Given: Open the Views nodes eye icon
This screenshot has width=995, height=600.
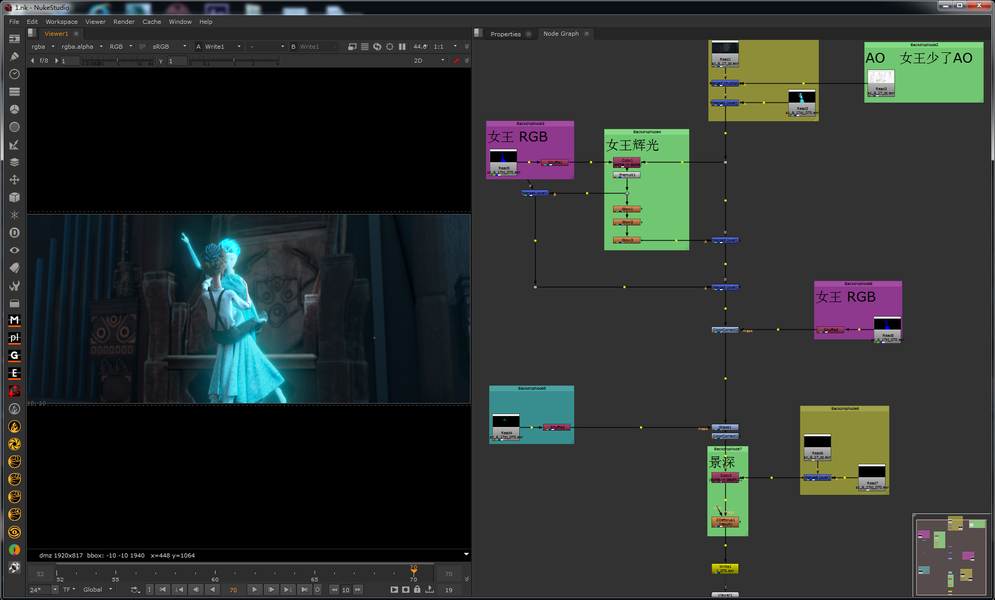Looking at the screenshot, I should click(14, 251).
